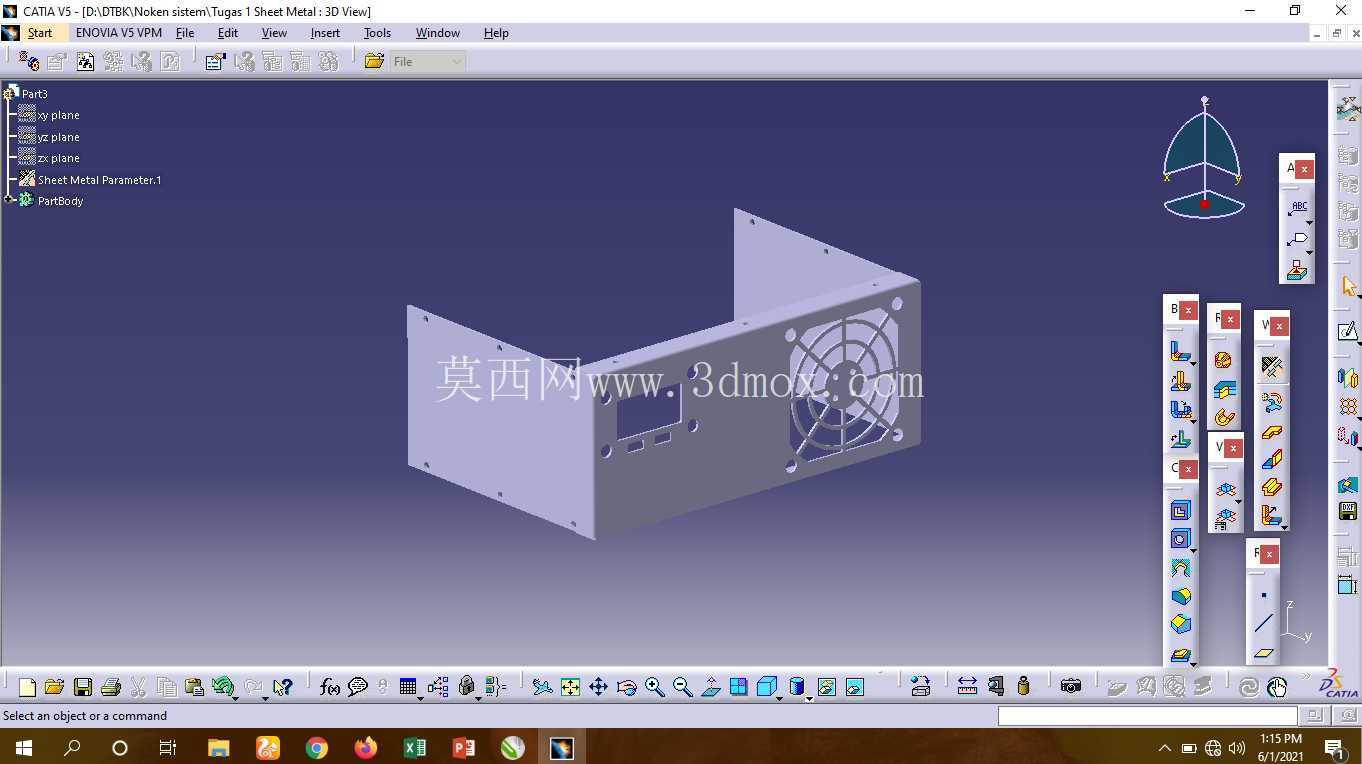This screenshot has height=764, width=1362.
Task: Click the Create Multi-View icon
Action: click(x=739, y=687)
